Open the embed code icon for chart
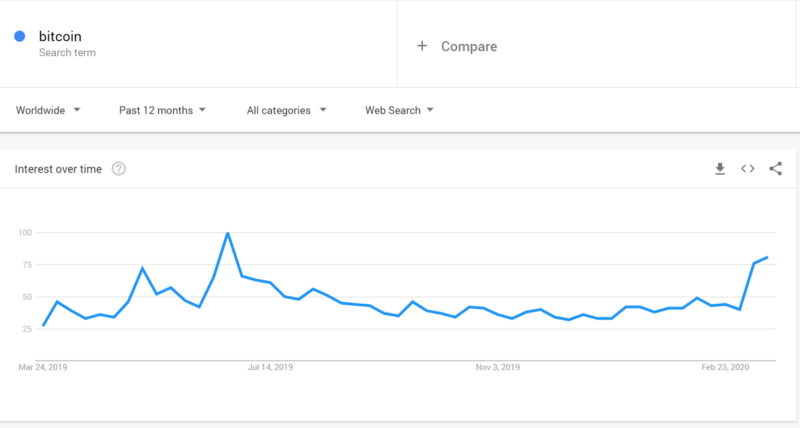This screenshot has width=800, height=428. point(748,169)
